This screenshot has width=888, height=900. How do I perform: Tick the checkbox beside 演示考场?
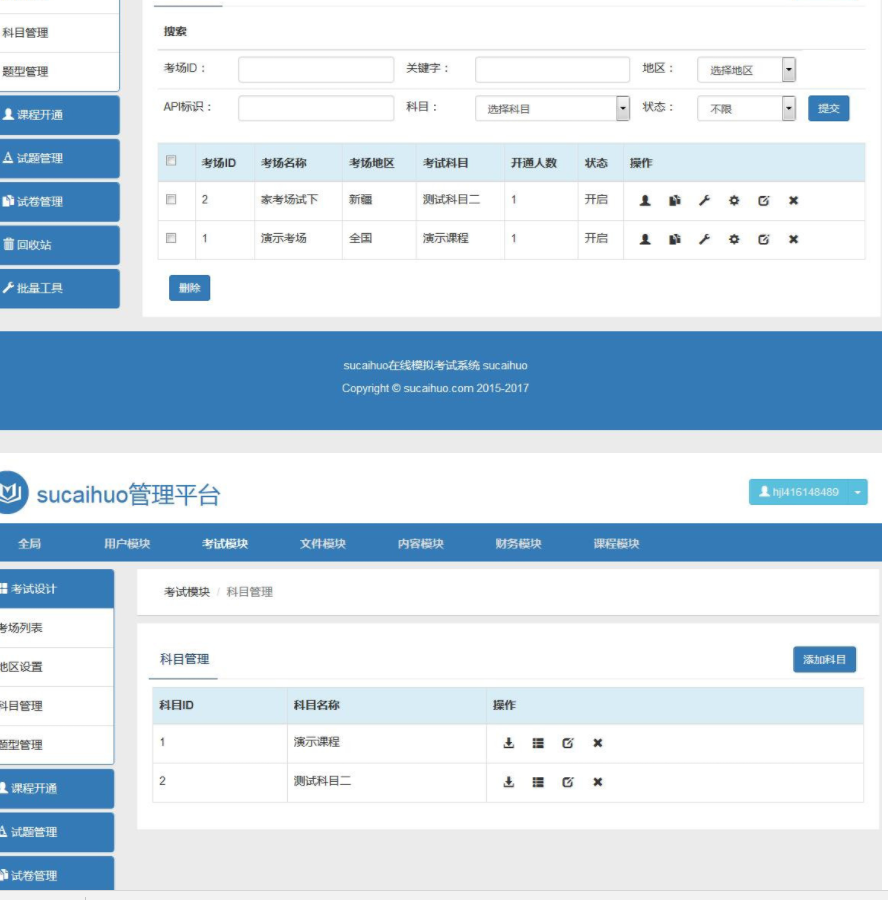[x=171, y=238]
